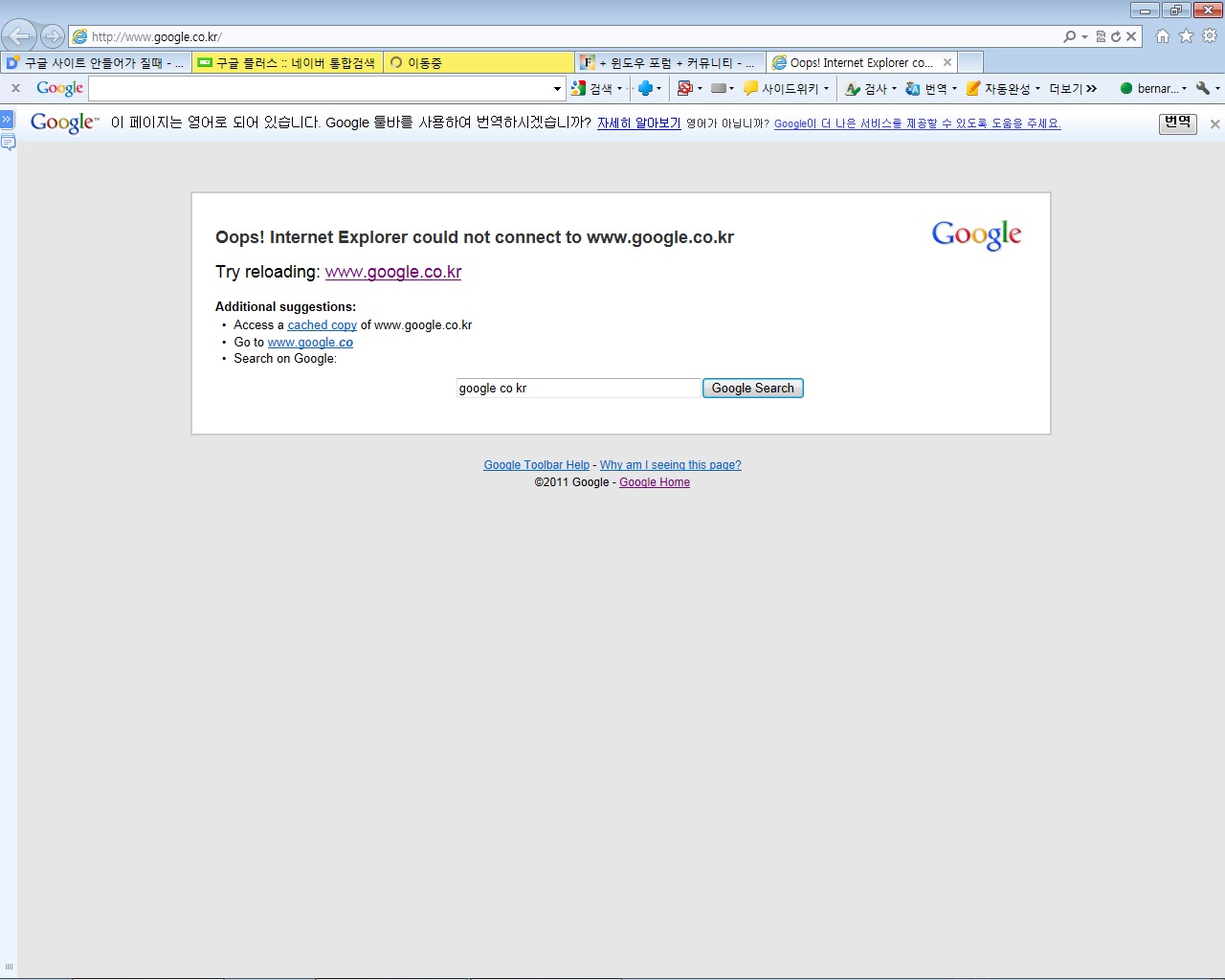
Task: Close the 'Oops! Internet Explorer co...' tab
Action: [947, 62]
